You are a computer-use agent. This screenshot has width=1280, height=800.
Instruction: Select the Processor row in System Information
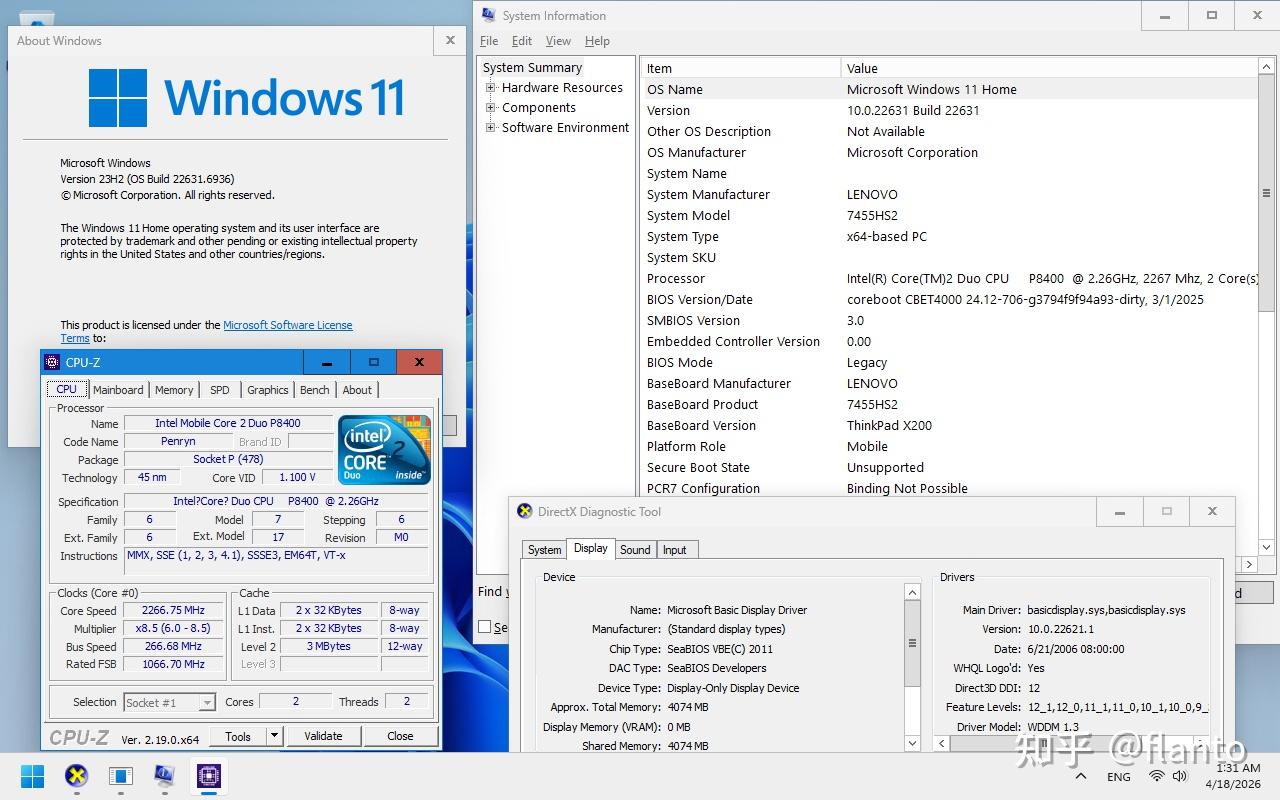coord(949,278)
